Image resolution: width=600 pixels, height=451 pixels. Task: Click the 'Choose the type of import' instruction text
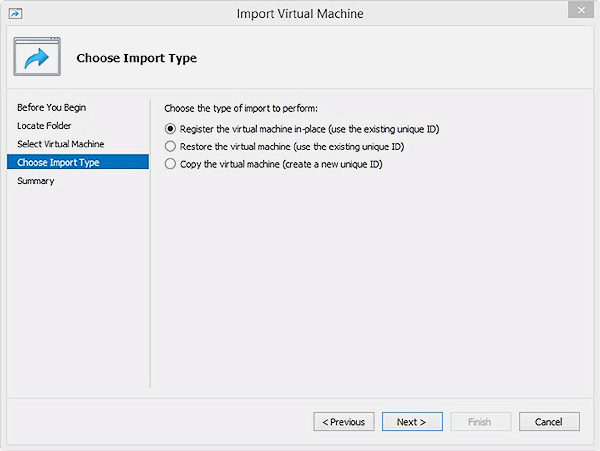click(x=246, y=108)
